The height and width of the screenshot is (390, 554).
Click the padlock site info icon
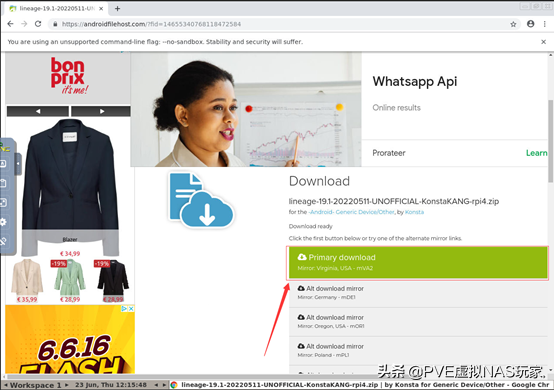tap(55, 24)
